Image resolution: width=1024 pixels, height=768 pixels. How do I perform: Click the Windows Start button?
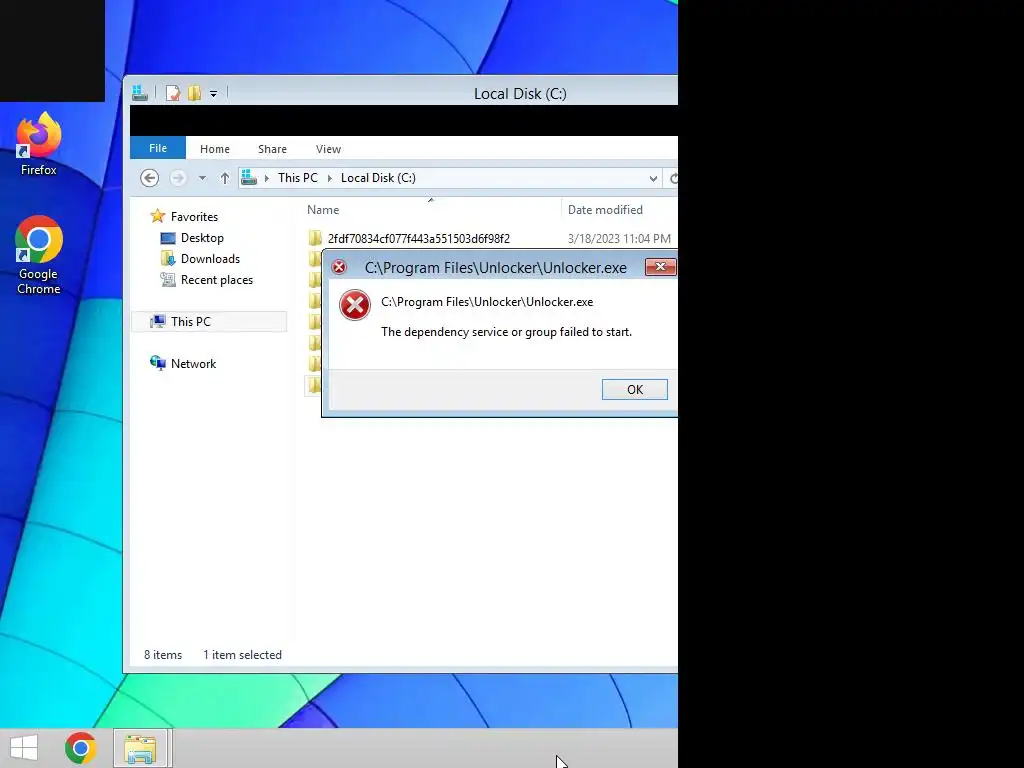24,748
